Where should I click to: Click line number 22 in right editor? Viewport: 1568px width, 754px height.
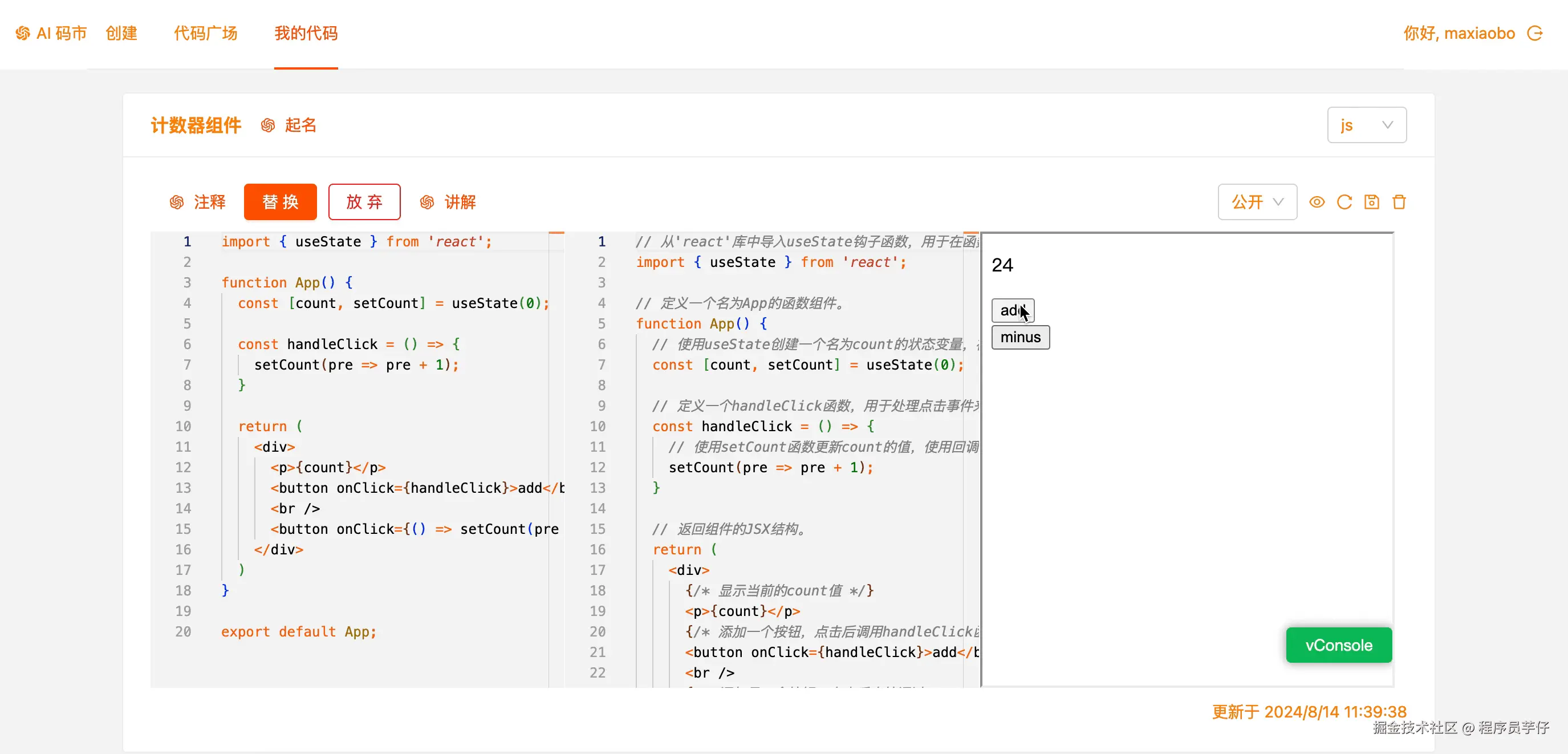pos(598,672)
